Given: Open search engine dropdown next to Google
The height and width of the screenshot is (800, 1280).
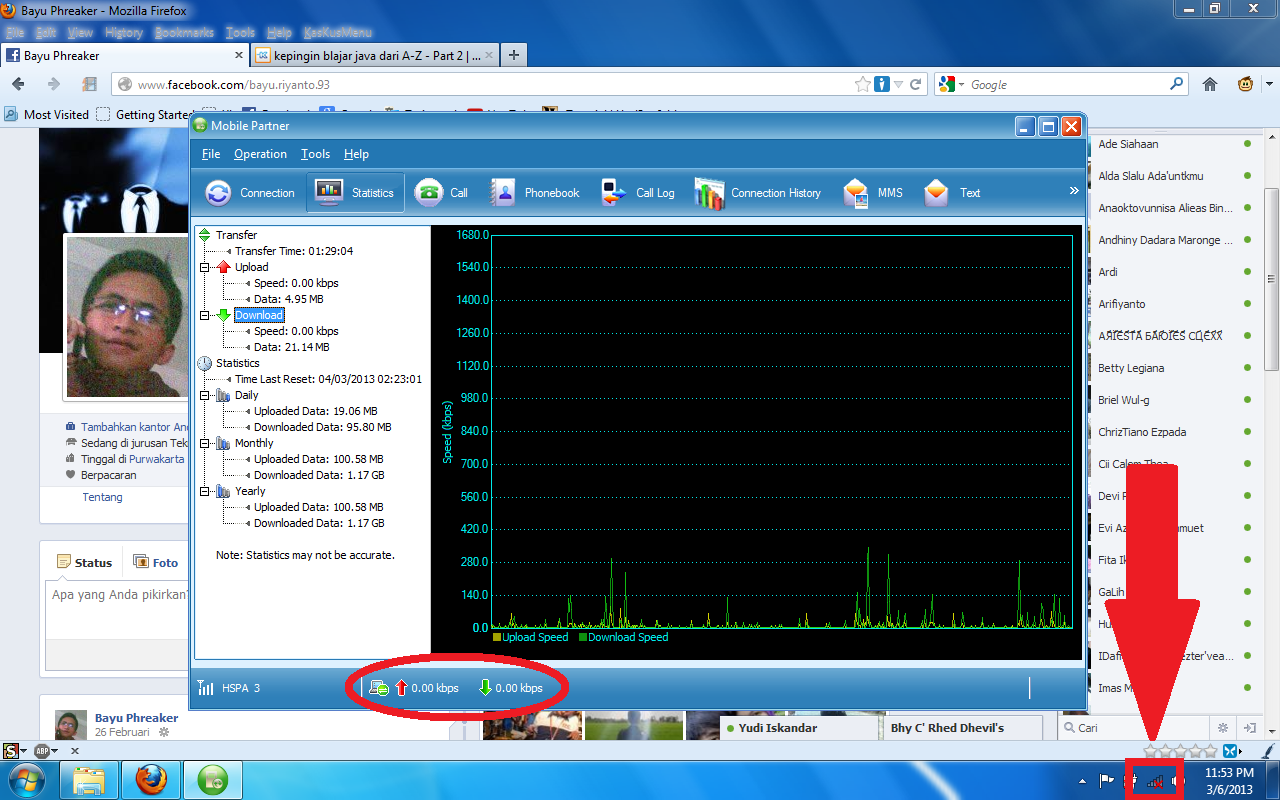Looking at the screenshot, I should [x=960, y=85].
